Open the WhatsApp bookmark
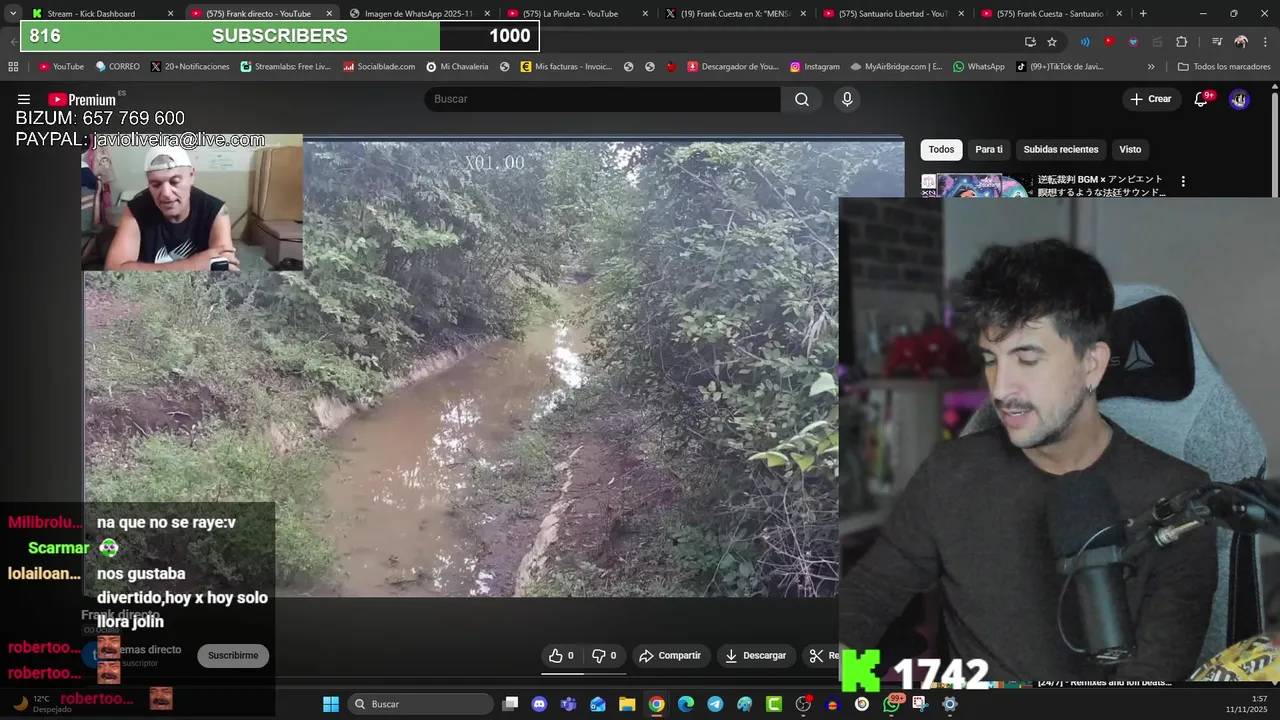1280x720 pixels. [979, 66]
